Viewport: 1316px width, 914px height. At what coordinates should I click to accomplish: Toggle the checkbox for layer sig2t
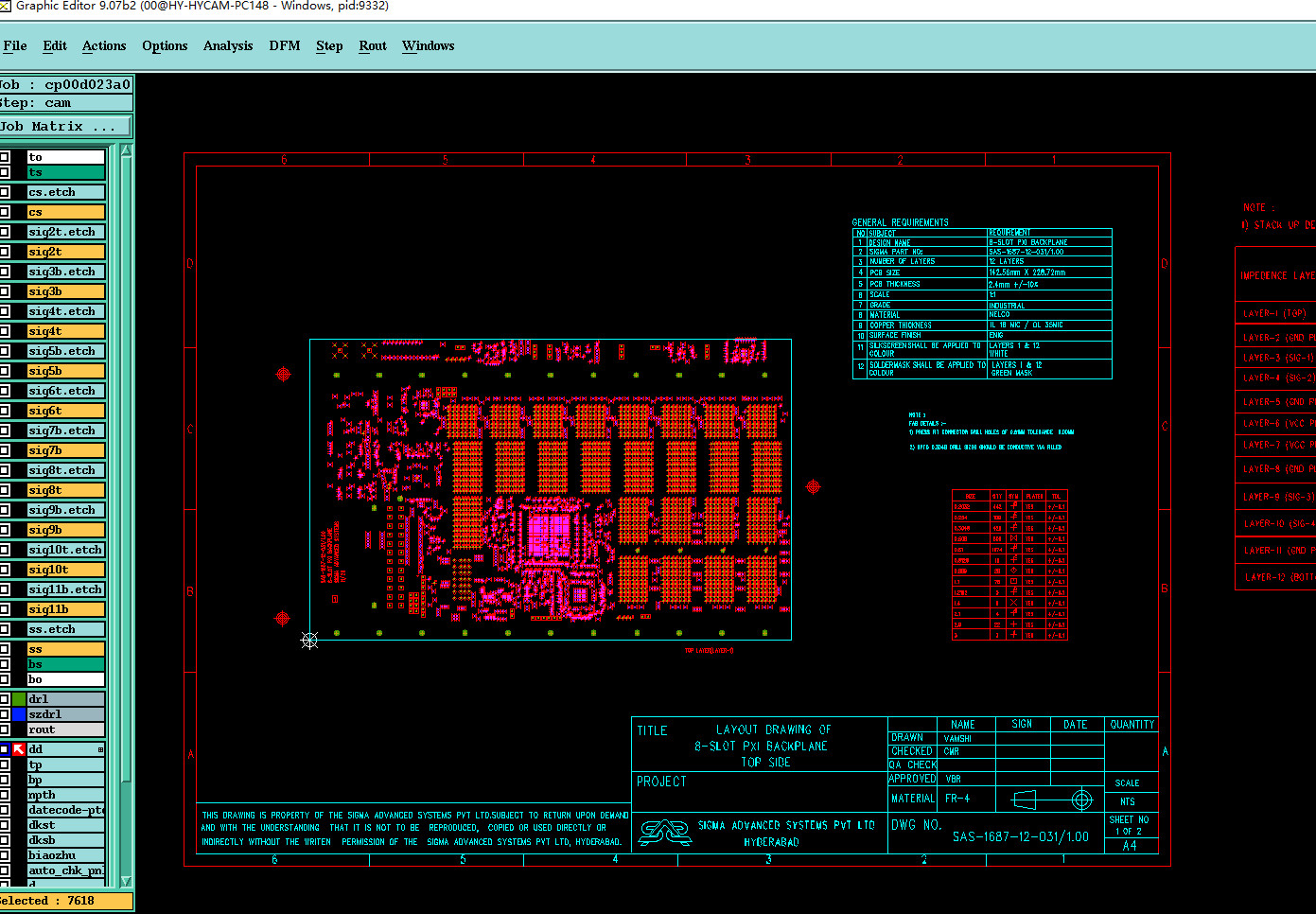tap(5, 252)
